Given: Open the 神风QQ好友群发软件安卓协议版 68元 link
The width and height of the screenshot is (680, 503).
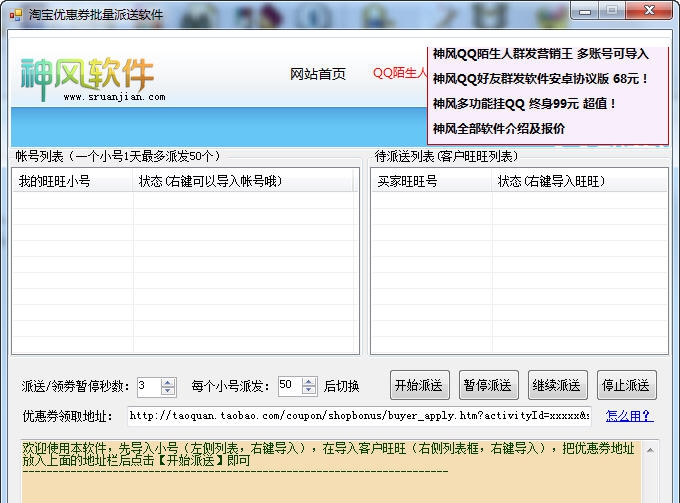Looking at the screenshot, I should 540,78.
